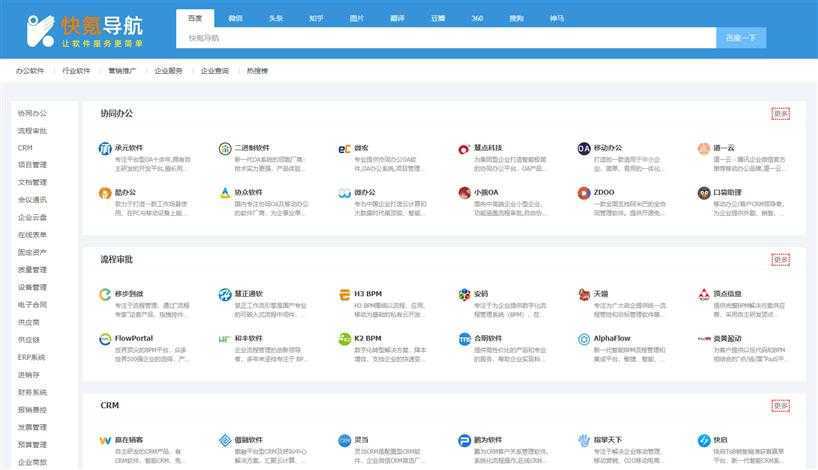This screenshot has width=818, height=470.
Task: Open the 办公软件 navigation menu
Action: point(30,70)
